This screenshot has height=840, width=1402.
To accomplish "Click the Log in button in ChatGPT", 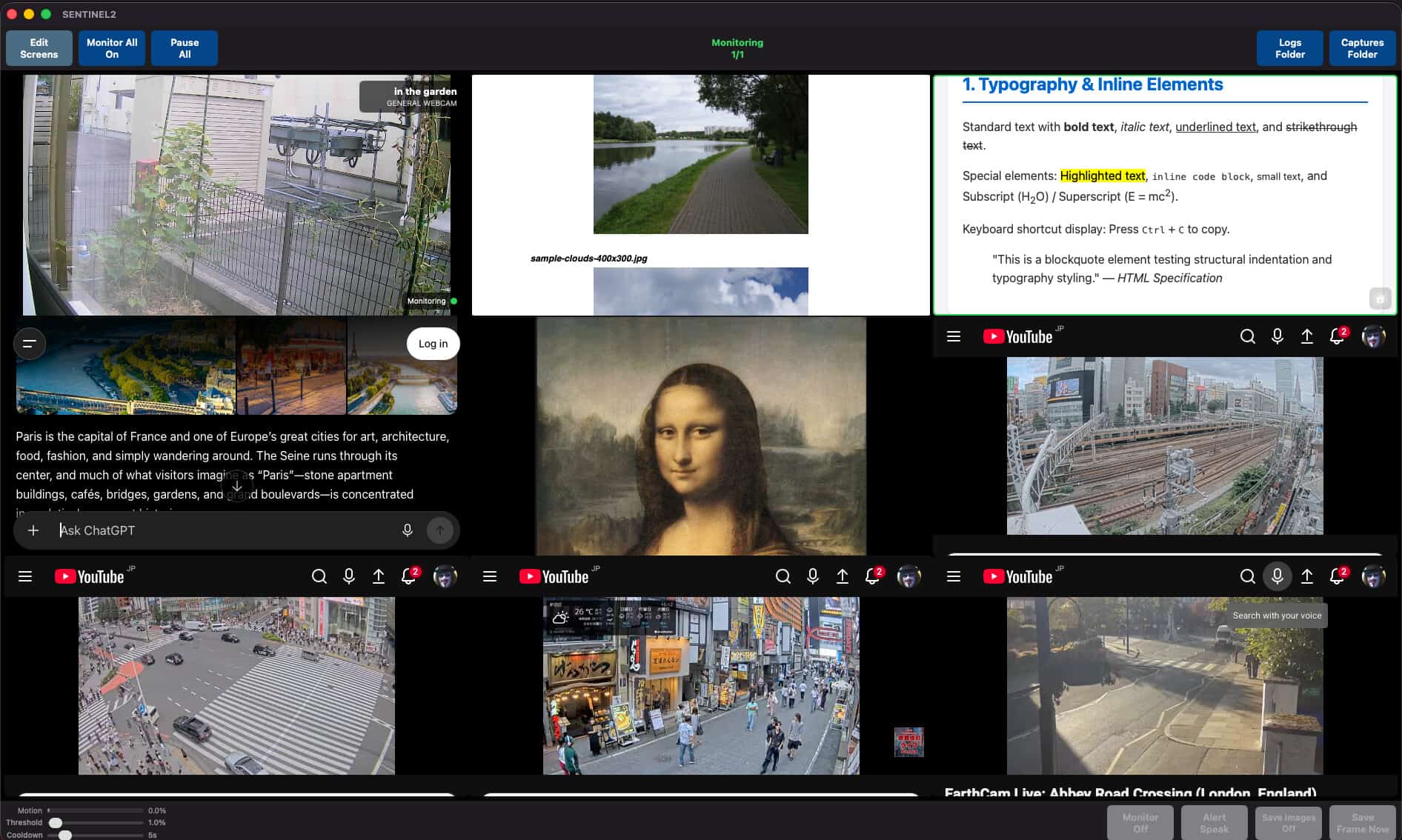I will pos(433,344).
